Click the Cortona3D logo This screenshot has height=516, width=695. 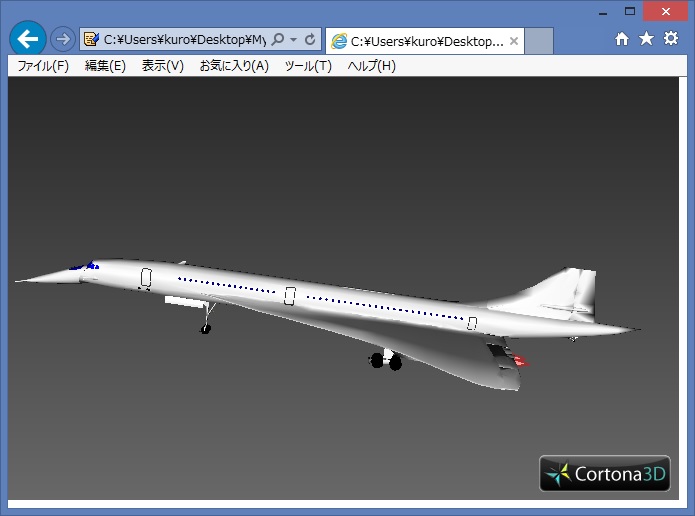click(x=604, y=474)
